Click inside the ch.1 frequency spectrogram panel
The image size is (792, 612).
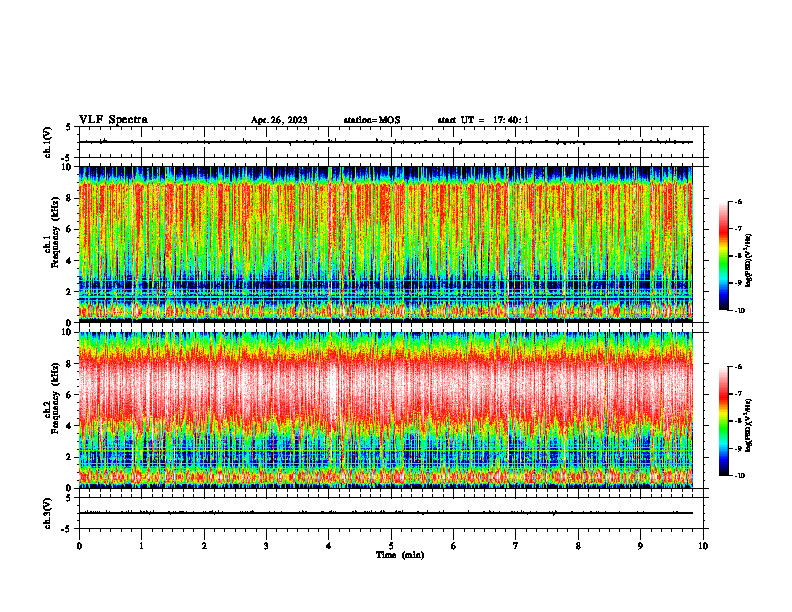[385, 244]
